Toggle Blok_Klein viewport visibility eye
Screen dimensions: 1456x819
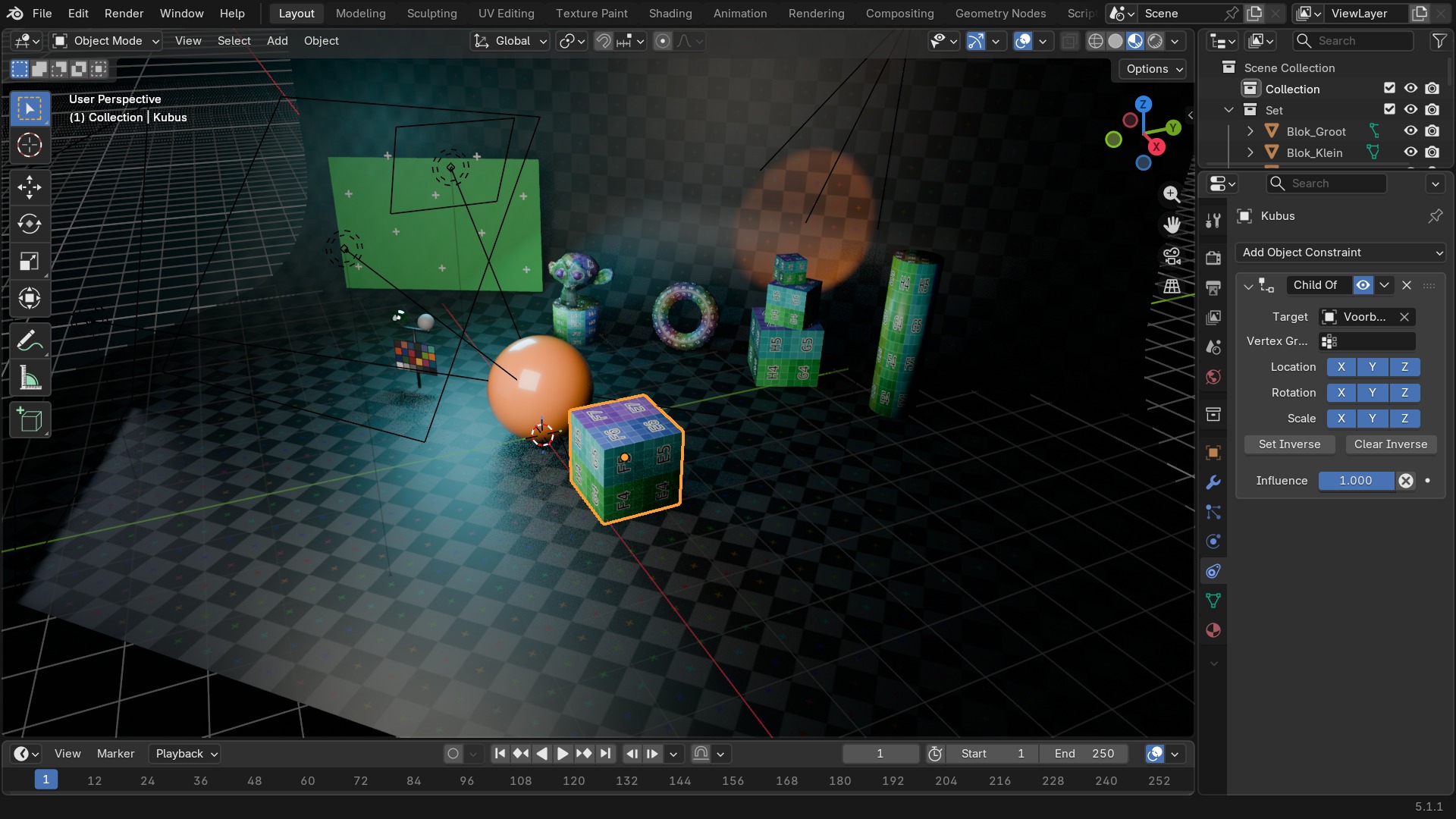1410,152
